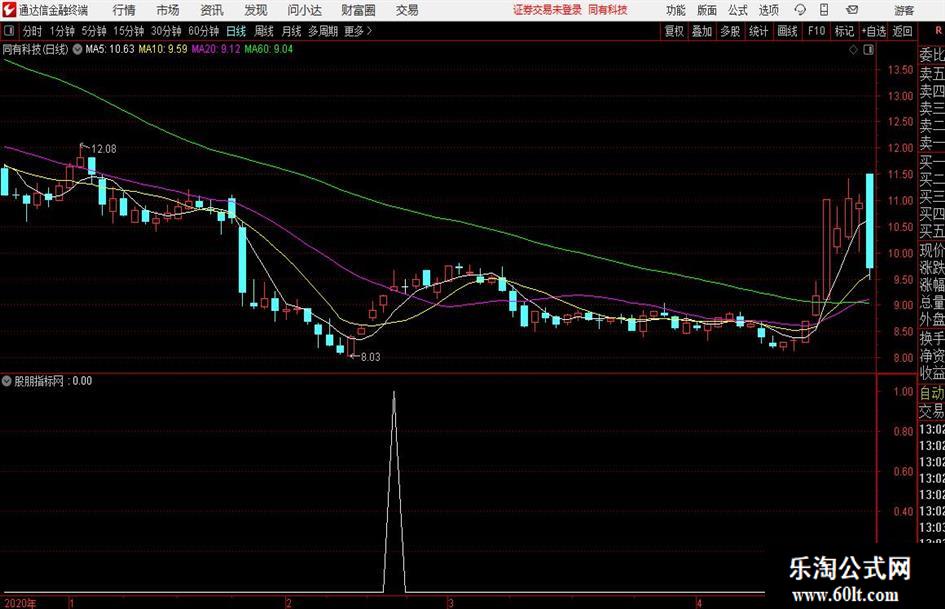Image resolution: width=945 pixels, height=609 pixels.
Task: Toggle the side panel icon at chart top-right
Action: click(868, 50)
